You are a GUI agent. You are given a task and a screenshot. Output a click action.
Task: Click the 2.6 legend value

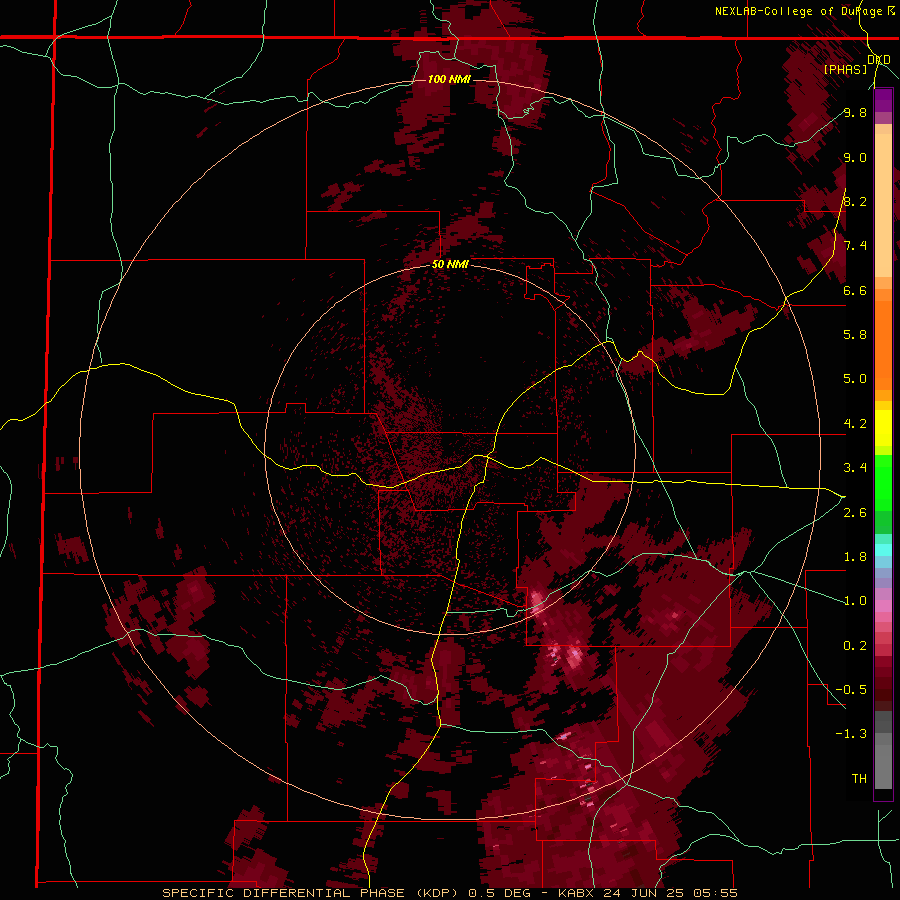click(855, 513)
